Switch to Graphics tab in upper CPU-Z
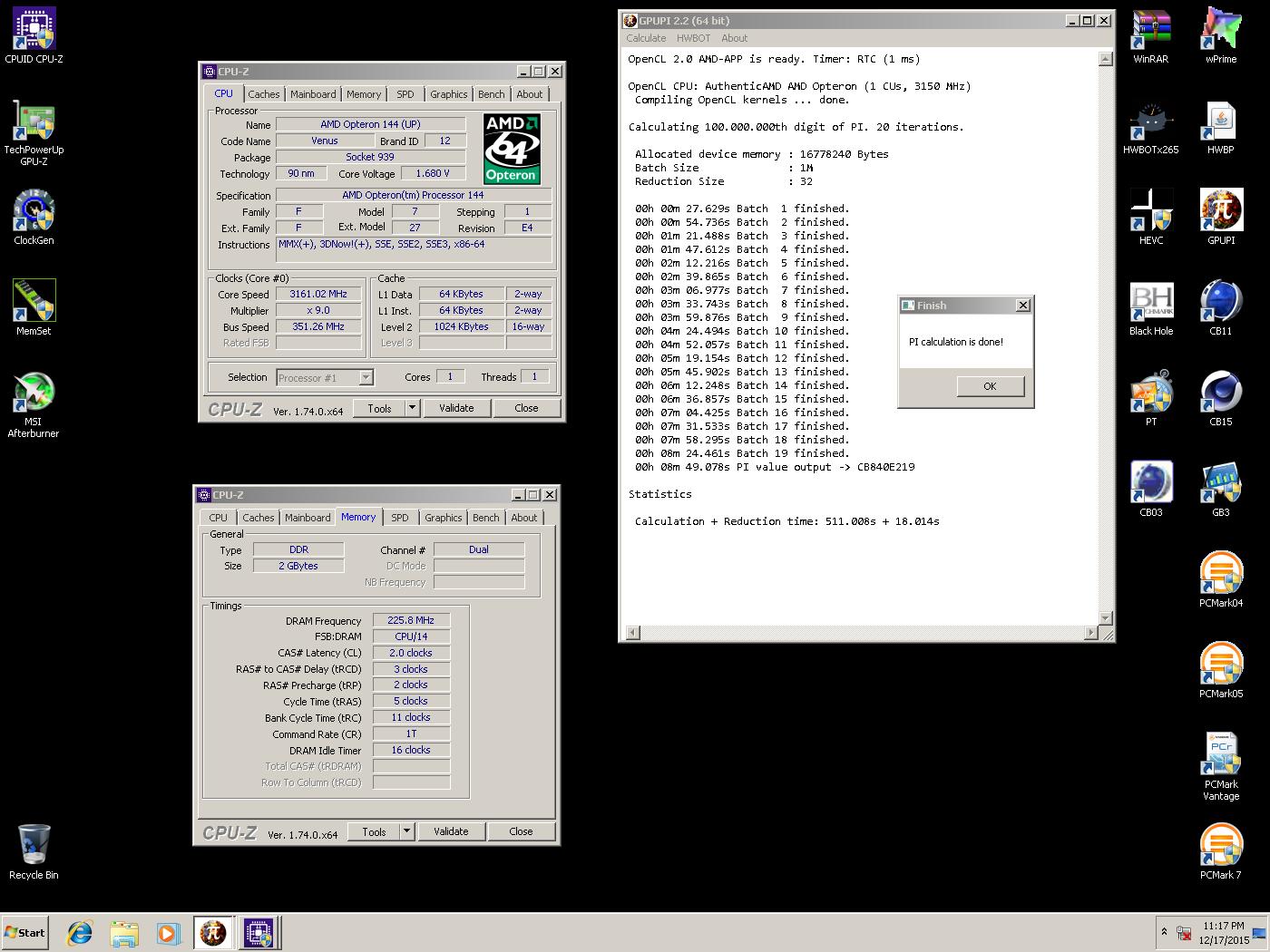The width and height of the screenshot is (1270, 952). pyautogui.click(x=449, y=94)
